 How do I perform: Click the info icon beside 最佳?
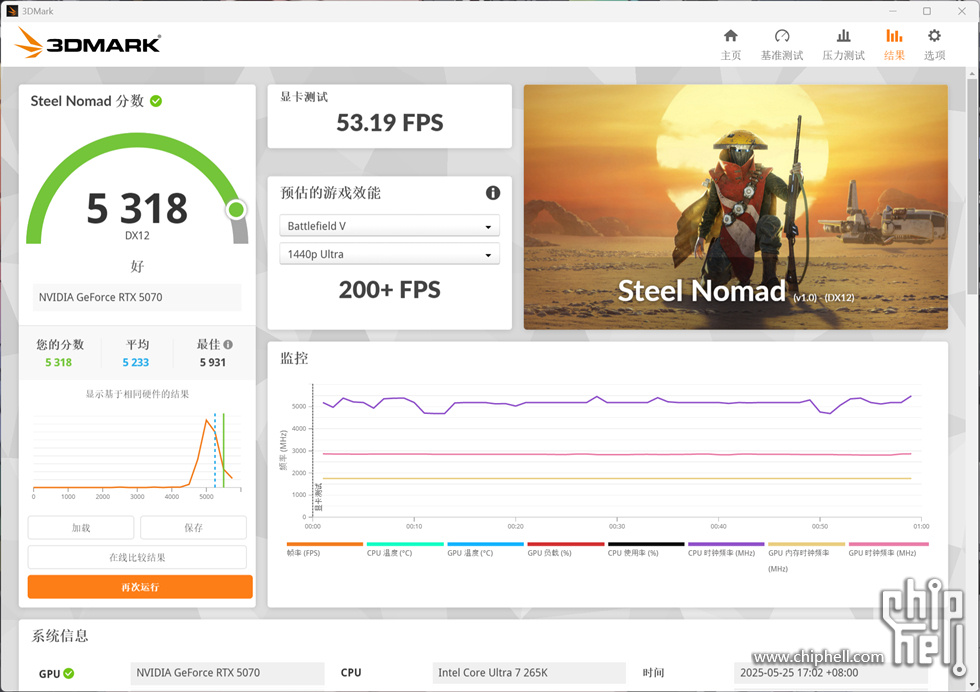pos(228,344)
